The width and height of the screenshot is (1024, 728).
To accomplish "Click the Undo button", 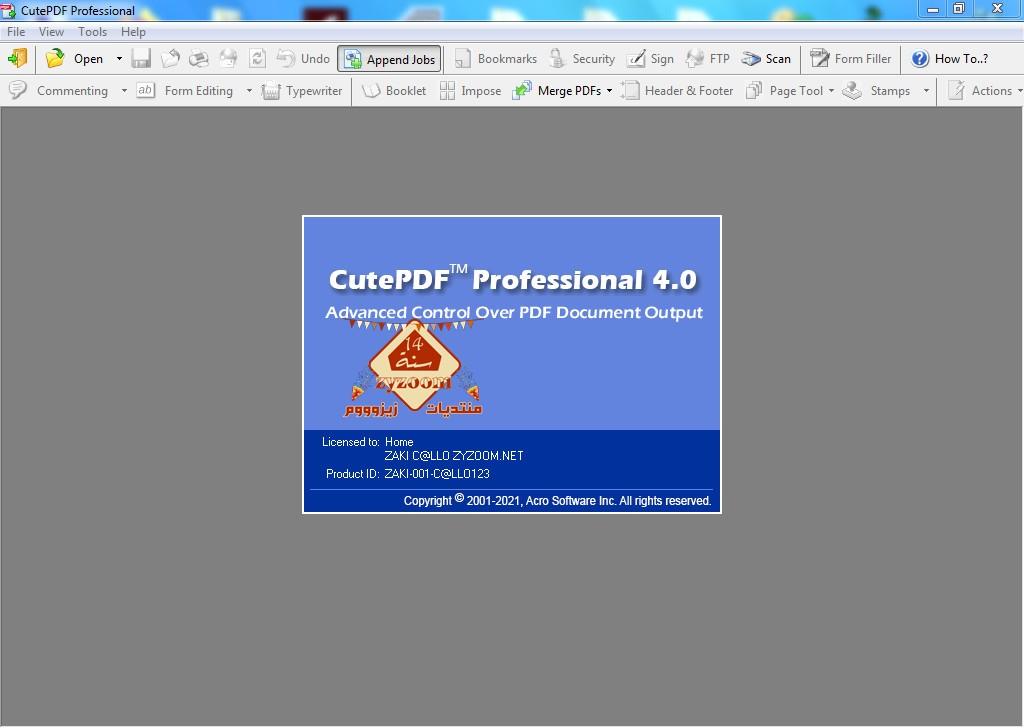I will (303, 59).
